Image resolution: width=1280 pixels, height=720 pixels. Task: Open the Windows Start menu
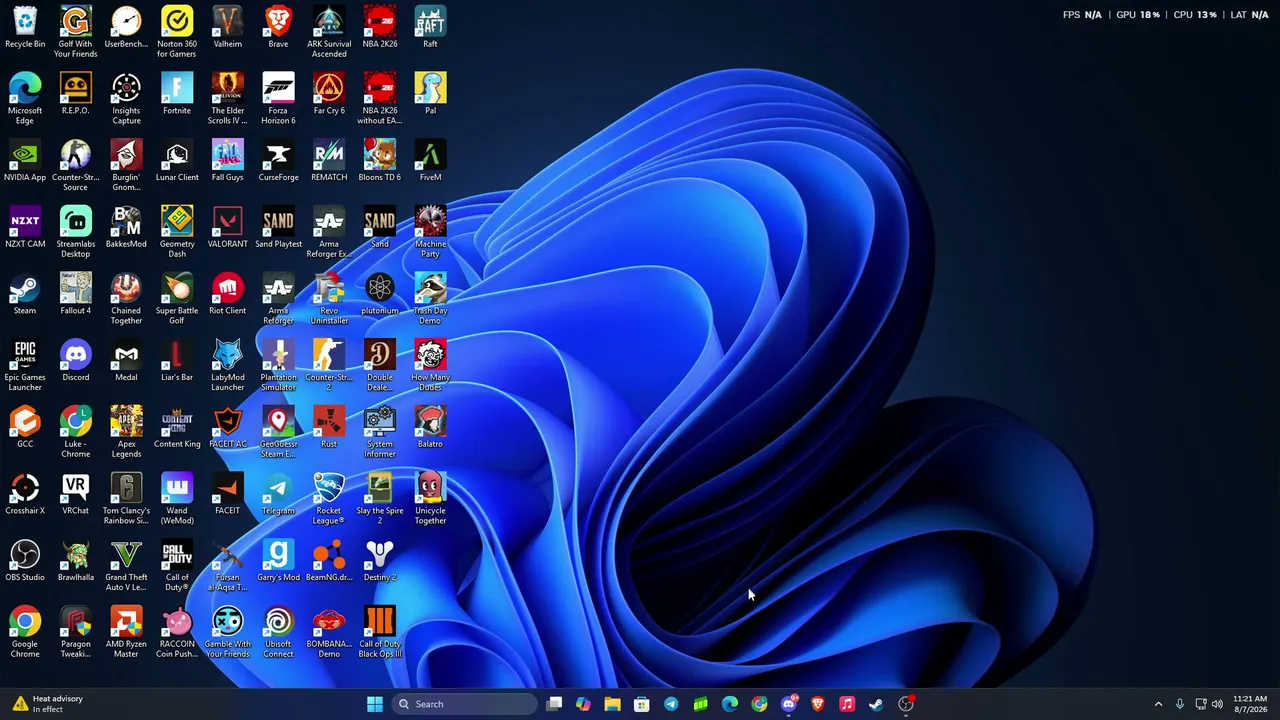tap(374, 704)
